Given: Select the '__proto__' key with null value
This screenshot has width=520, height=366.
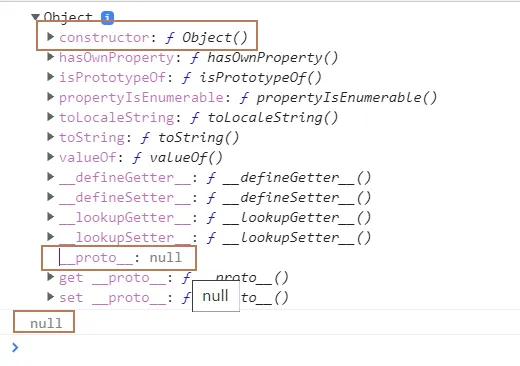Looking at the screenshot, I should click(x=96, y=258).
